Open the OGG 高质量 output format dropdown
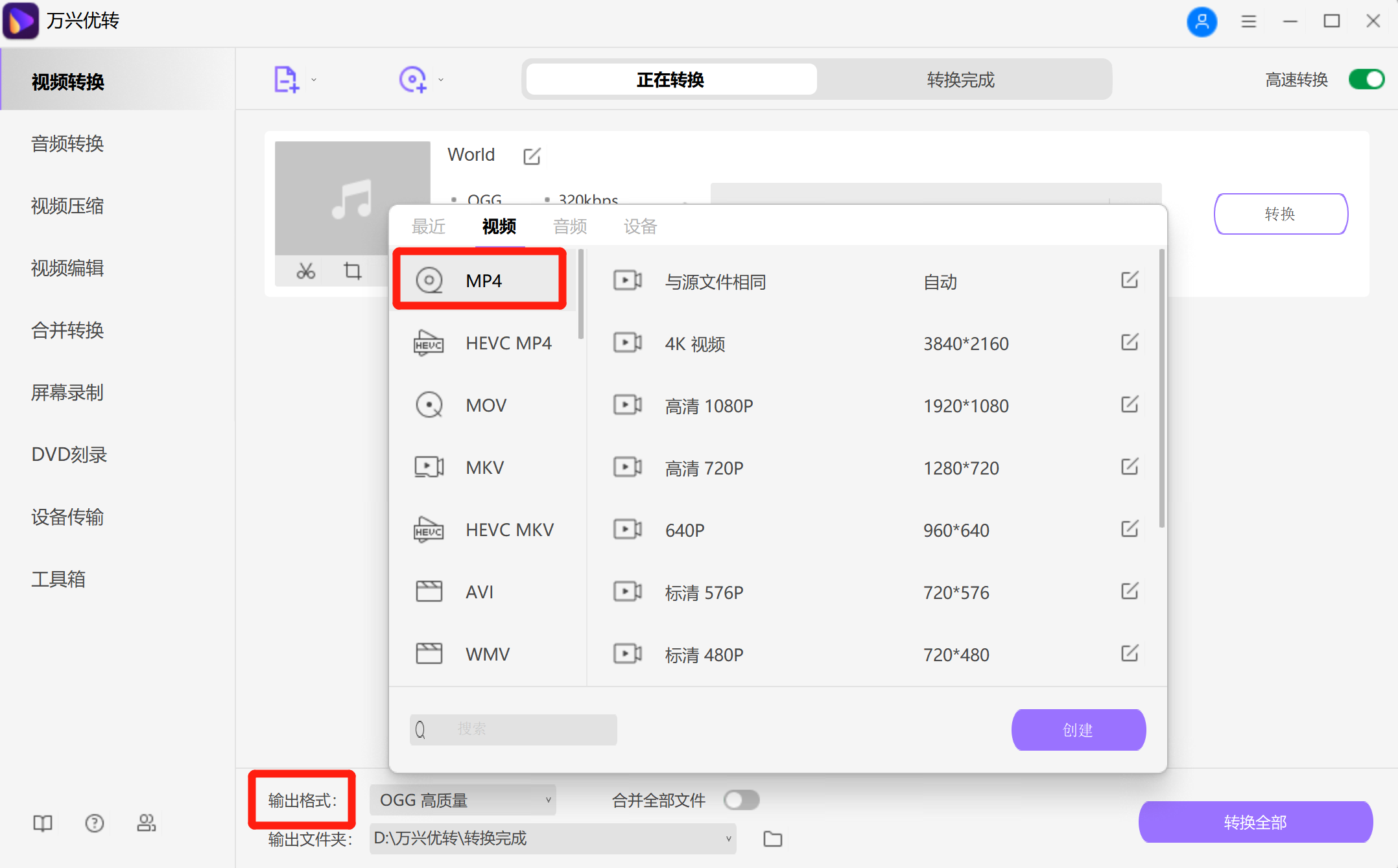Screen dimensions: 1398x868 (x=463, y=800)
